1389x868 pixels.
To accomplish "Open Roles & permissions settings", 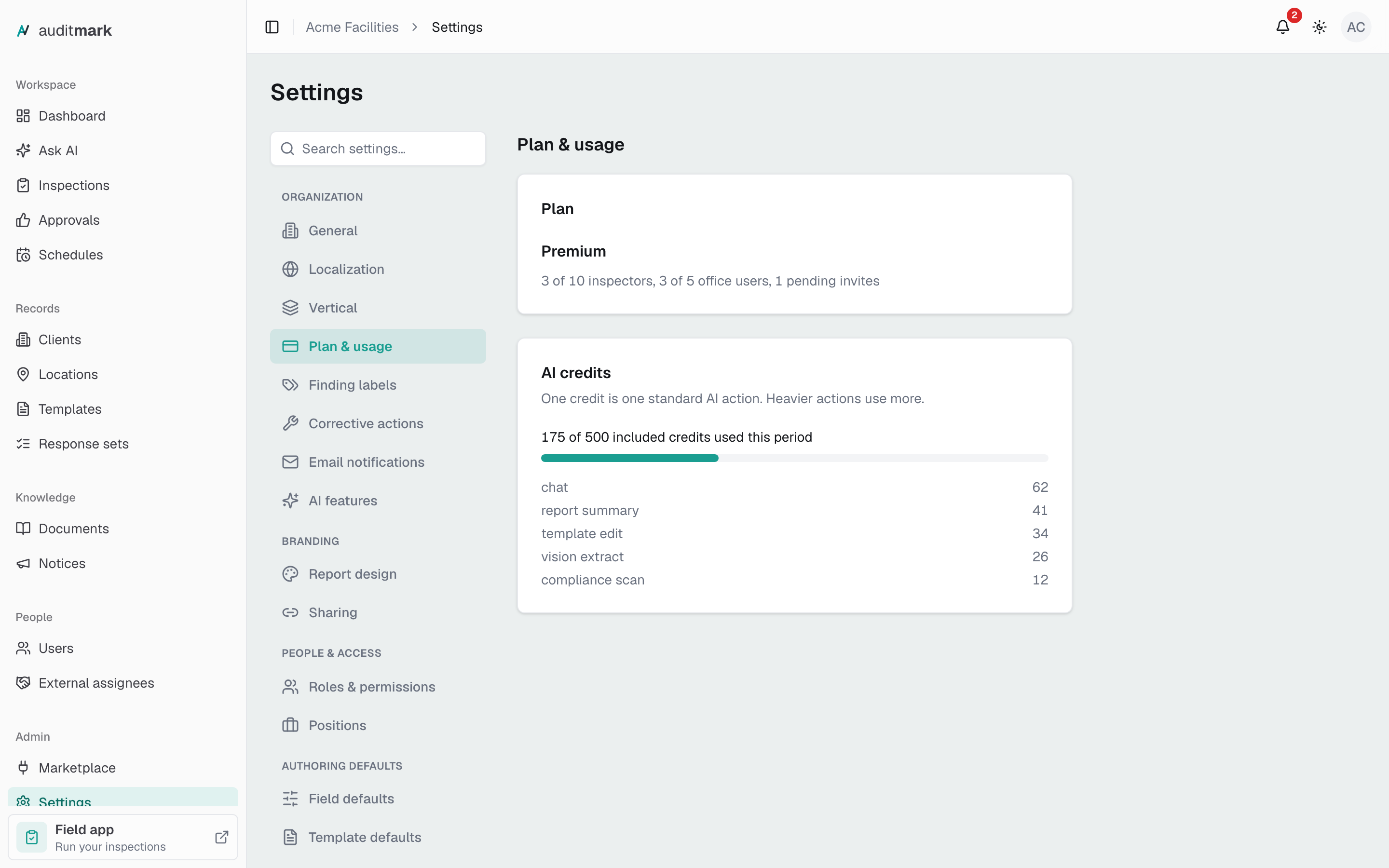I will [378, 687].
